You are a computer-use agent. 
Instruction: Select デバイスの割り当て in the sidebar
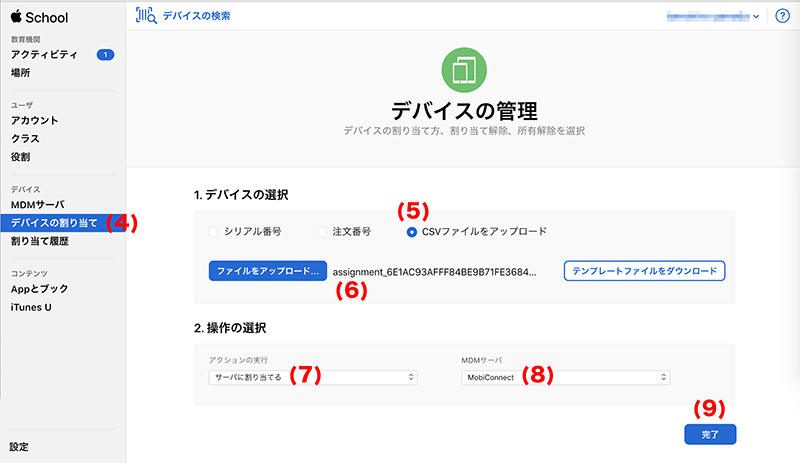pyautogui.click(x=63, y=223)
